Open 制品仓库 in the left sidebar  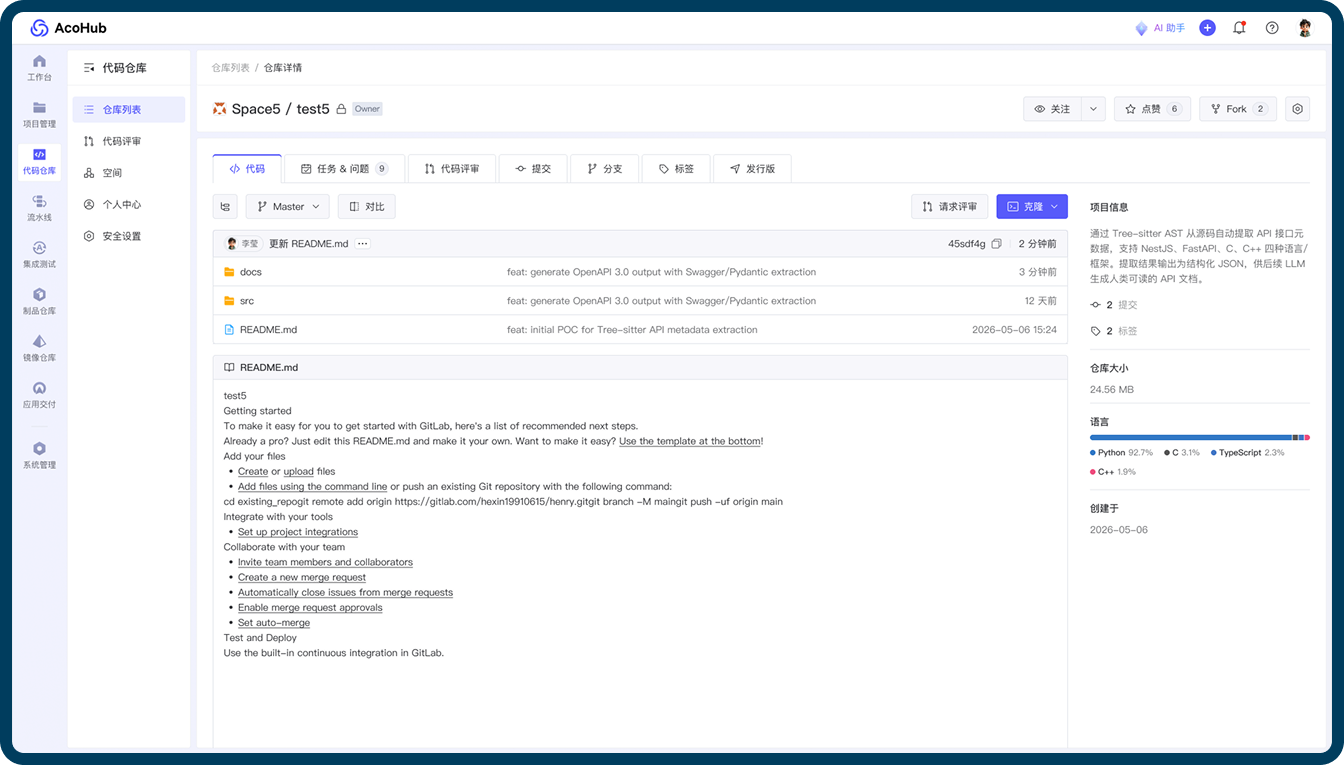[39, 302]
